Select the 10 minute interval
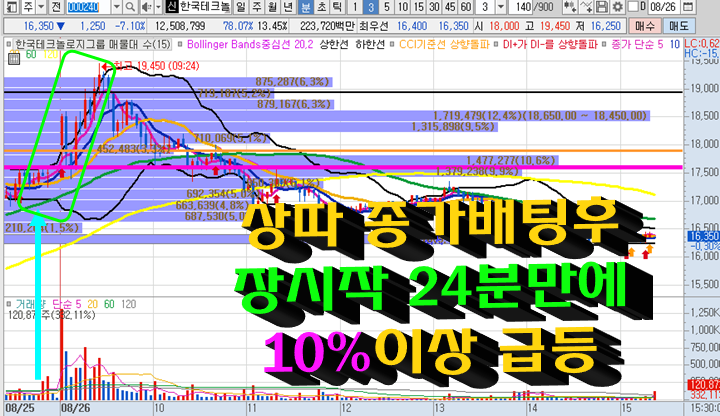 403,7
